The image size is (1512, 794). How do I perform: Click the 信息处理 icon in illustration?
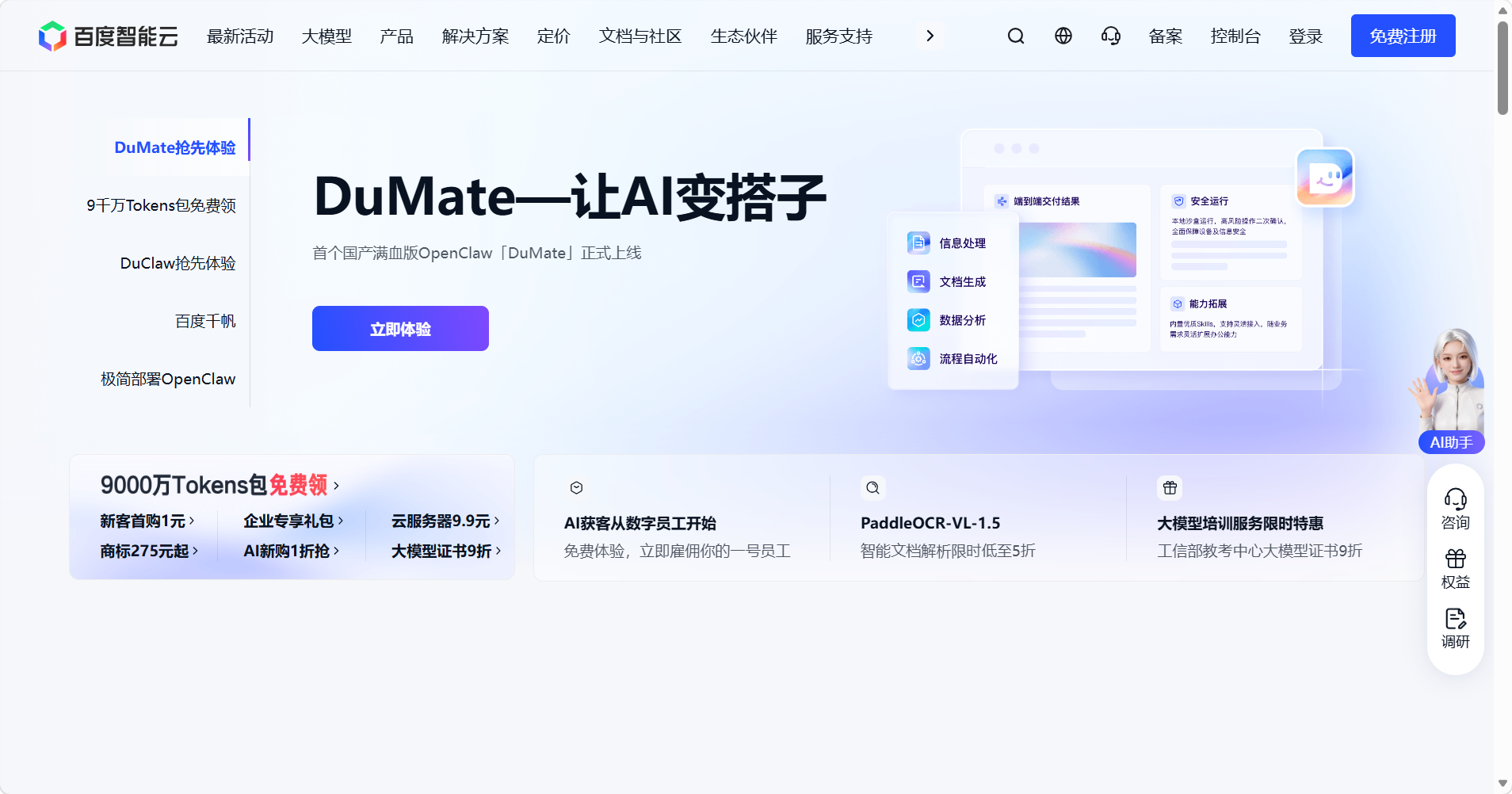pyautogui.click(x=918, y=243)
